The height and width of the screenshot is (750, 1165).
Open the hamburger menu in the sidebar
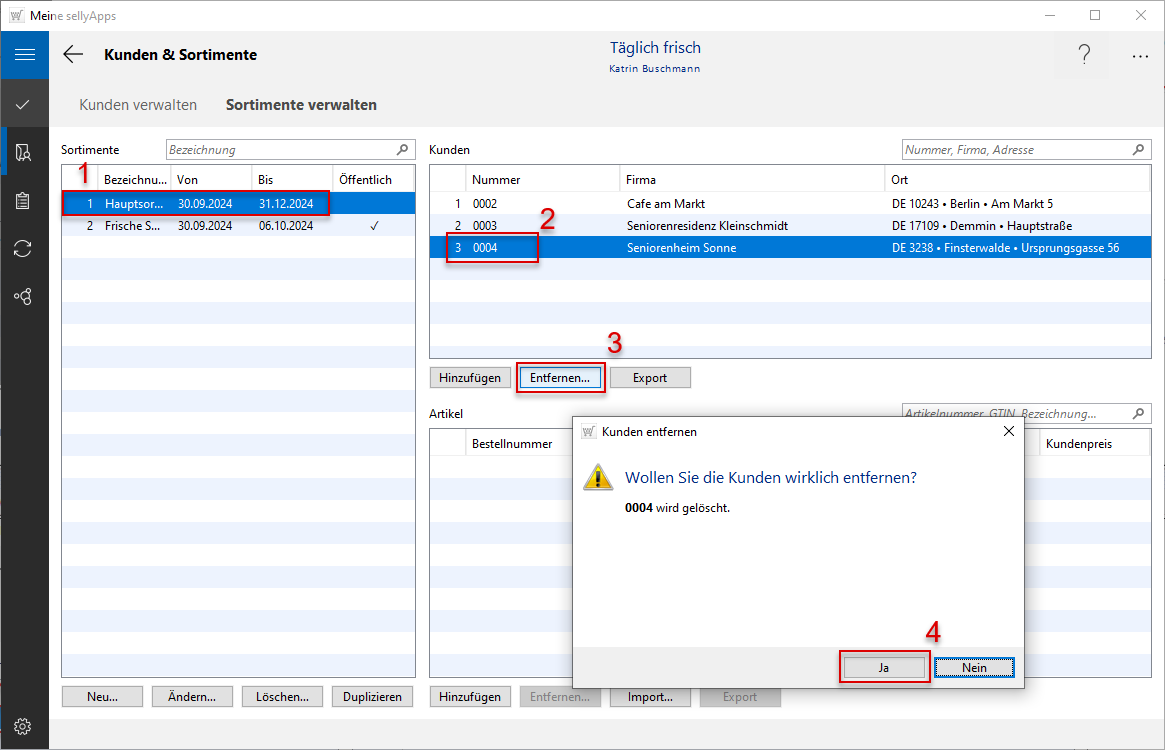[x=24, y=55]
